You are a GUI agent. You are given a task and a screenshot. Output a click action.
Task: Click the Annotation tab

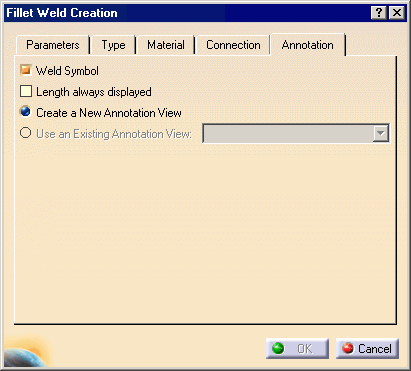(307, 45)
